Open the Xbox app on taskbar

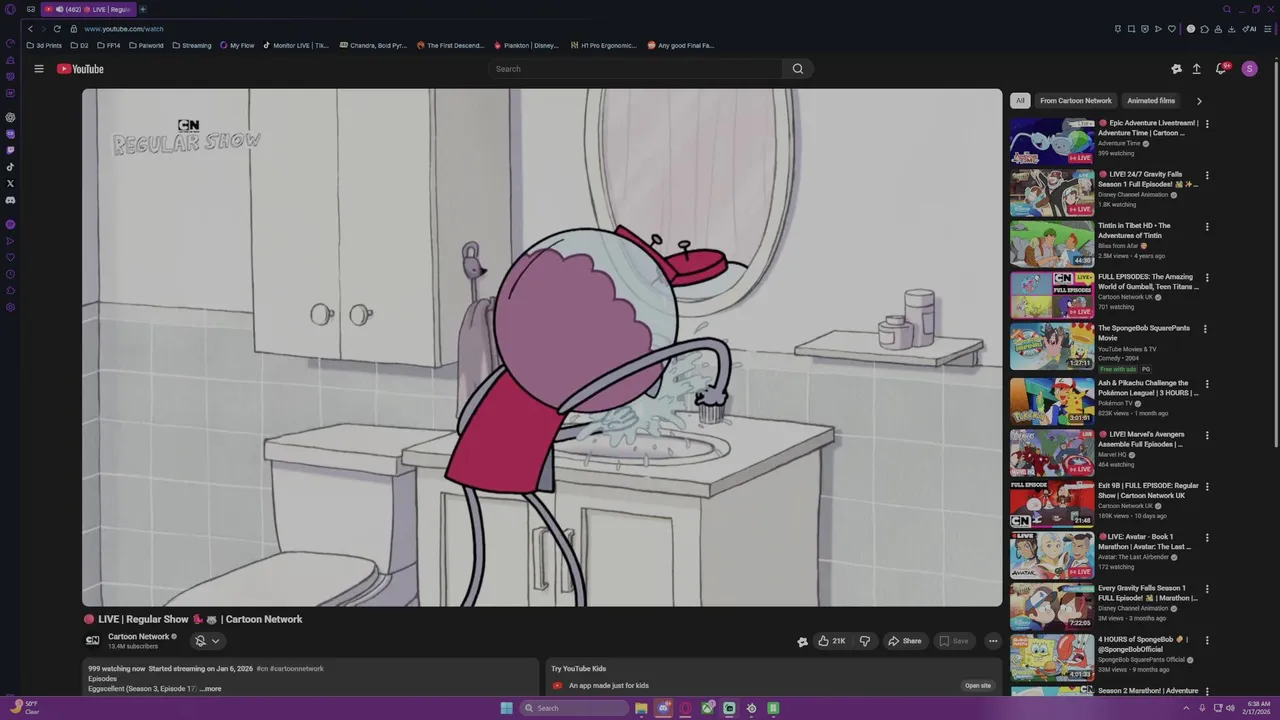[x=707, y=708]
